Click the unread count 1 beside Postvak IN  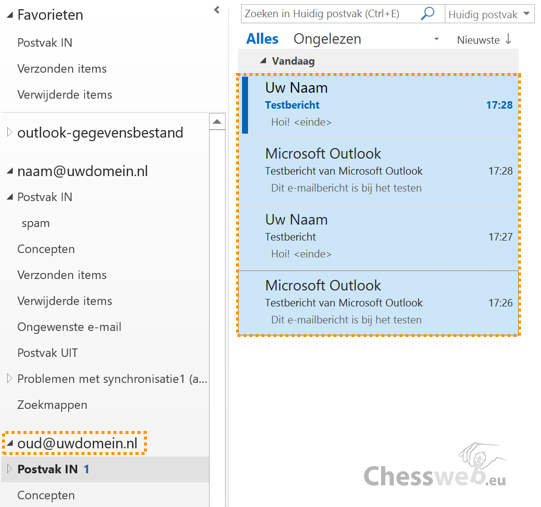(86, 469)
